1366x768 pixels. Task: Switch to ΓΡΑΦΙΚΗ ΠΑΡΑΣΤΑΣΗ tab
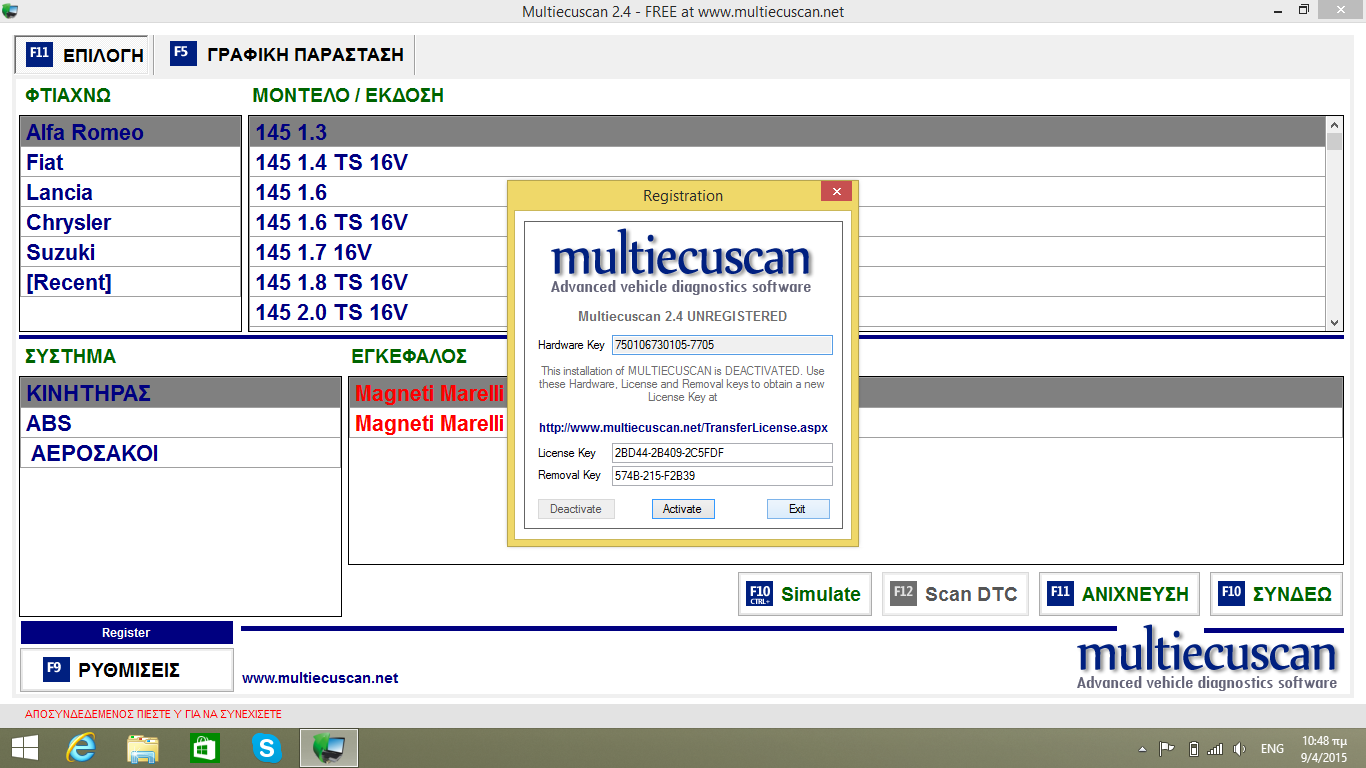click(288, 54)
